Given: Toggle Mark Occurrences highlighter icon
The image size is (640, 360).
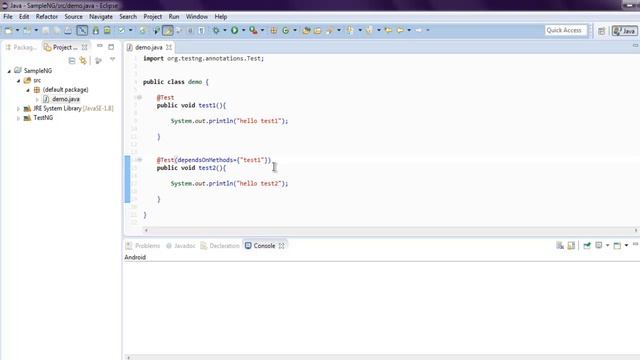Looking at the screenshot, I should click(x=167, y=30).
